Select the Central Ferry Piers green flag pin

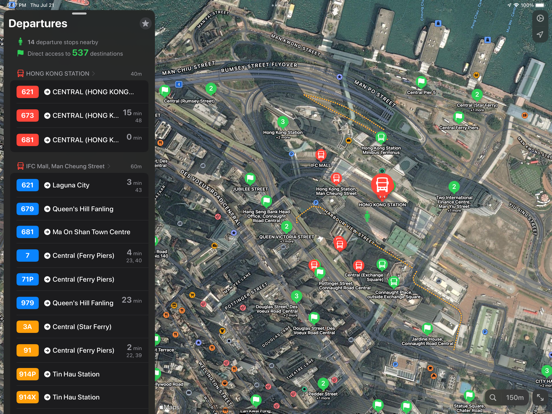(458, 117)
